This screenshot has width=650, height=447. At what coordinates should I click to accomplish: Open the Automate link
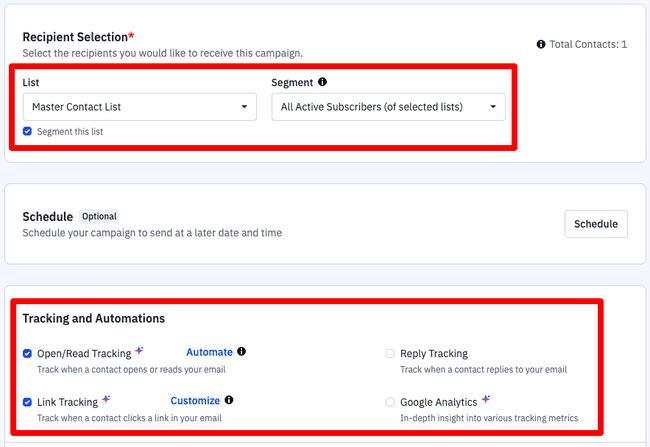209,352
